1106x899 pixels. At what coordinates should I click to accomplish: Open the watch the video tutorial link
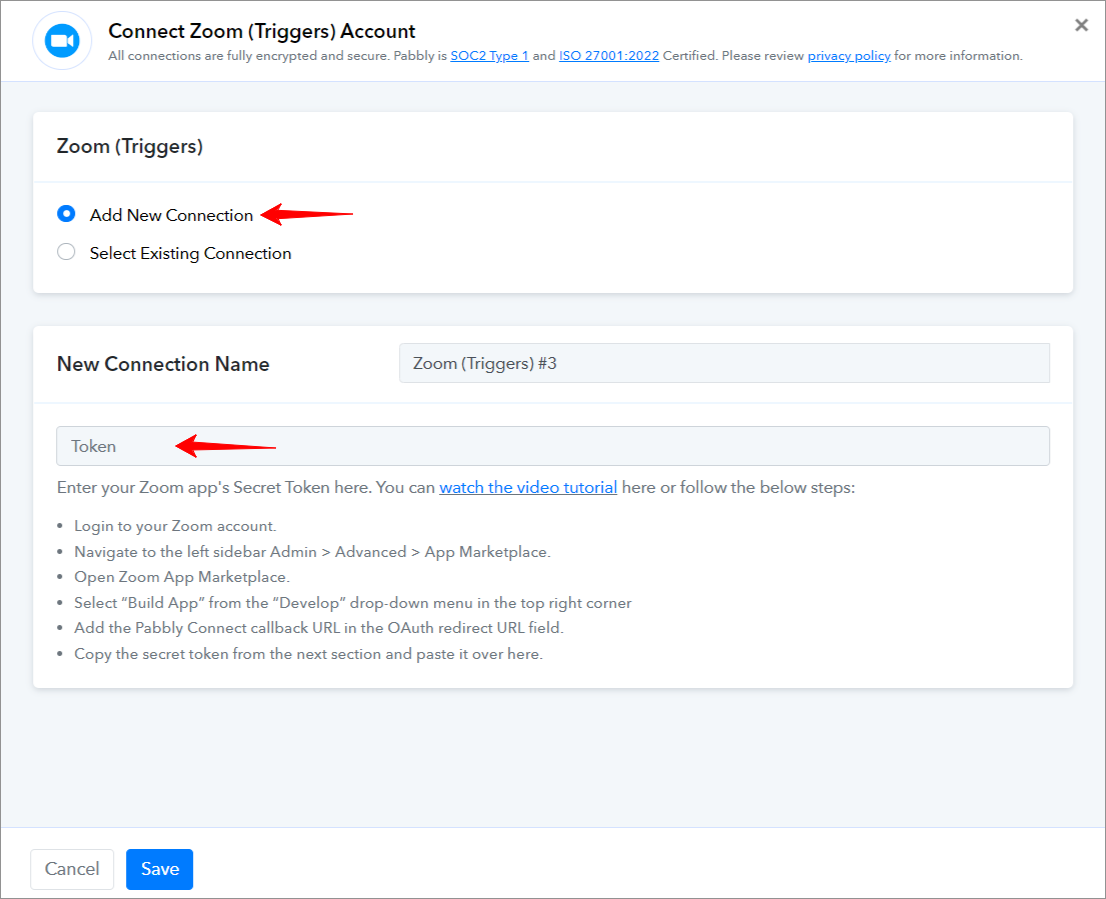528,487
